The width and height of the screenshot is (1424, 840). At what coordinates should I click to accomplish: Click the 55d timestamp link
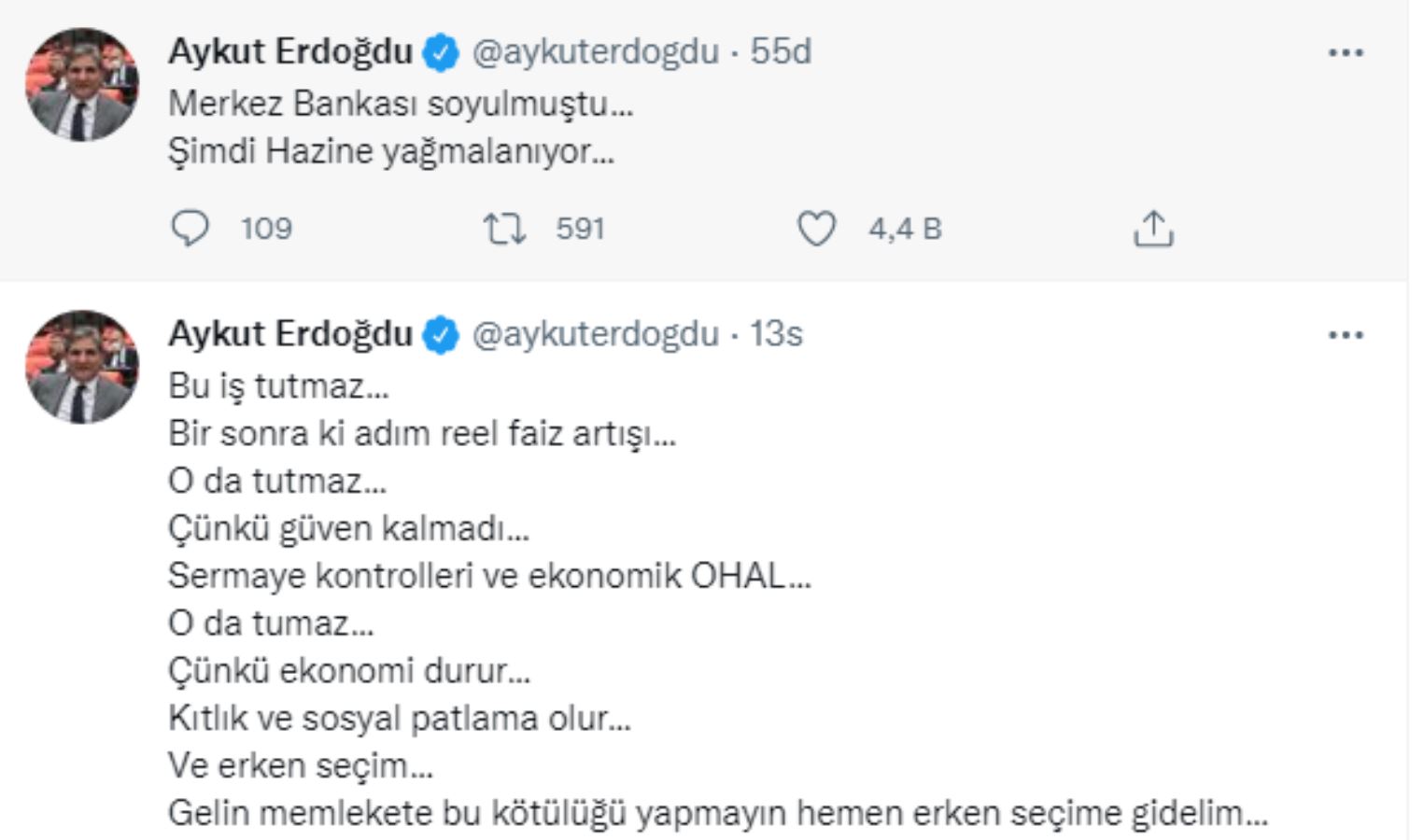click(782, 55)
